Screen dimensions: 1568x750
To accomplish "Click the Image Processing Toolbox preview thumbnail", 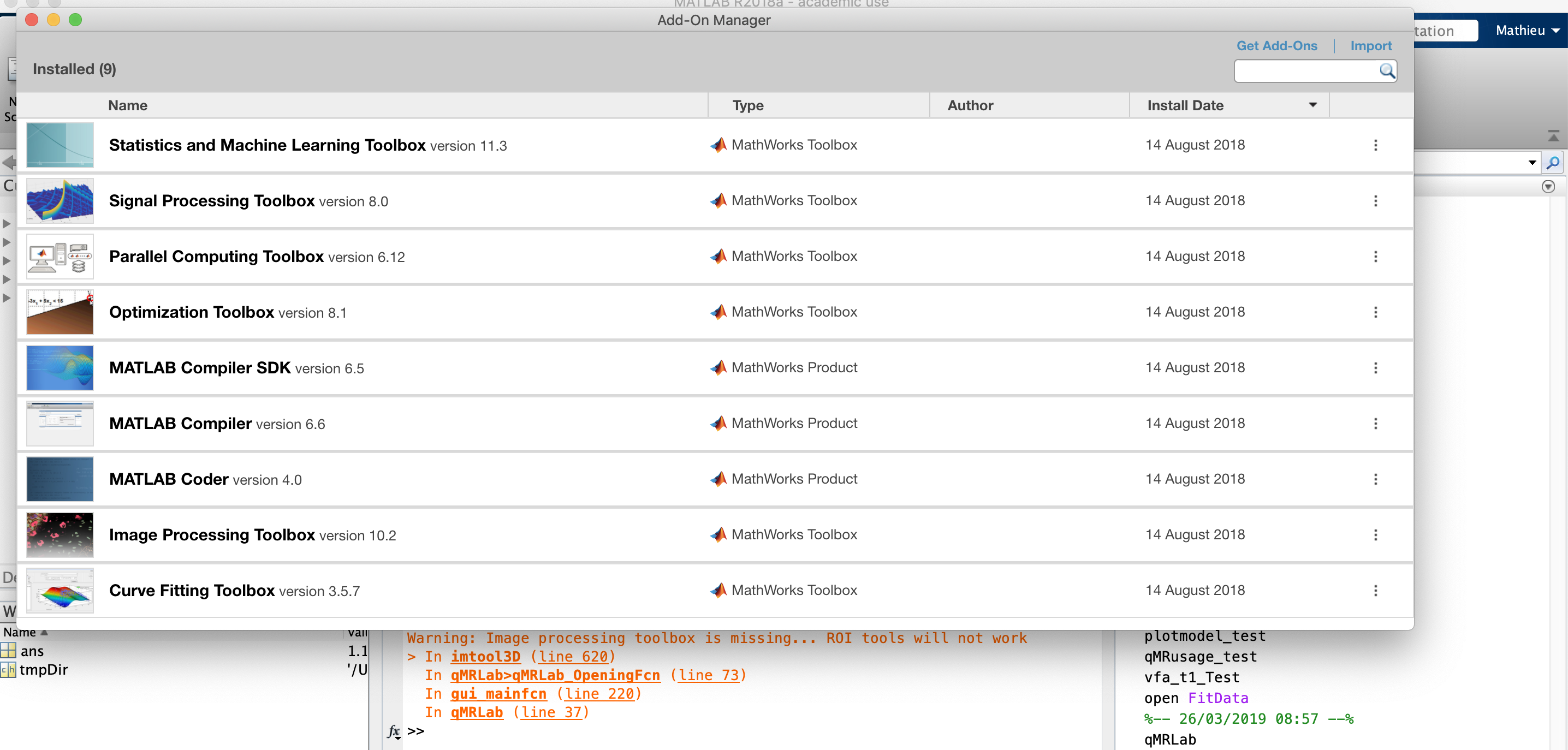I will pos(60,534).
